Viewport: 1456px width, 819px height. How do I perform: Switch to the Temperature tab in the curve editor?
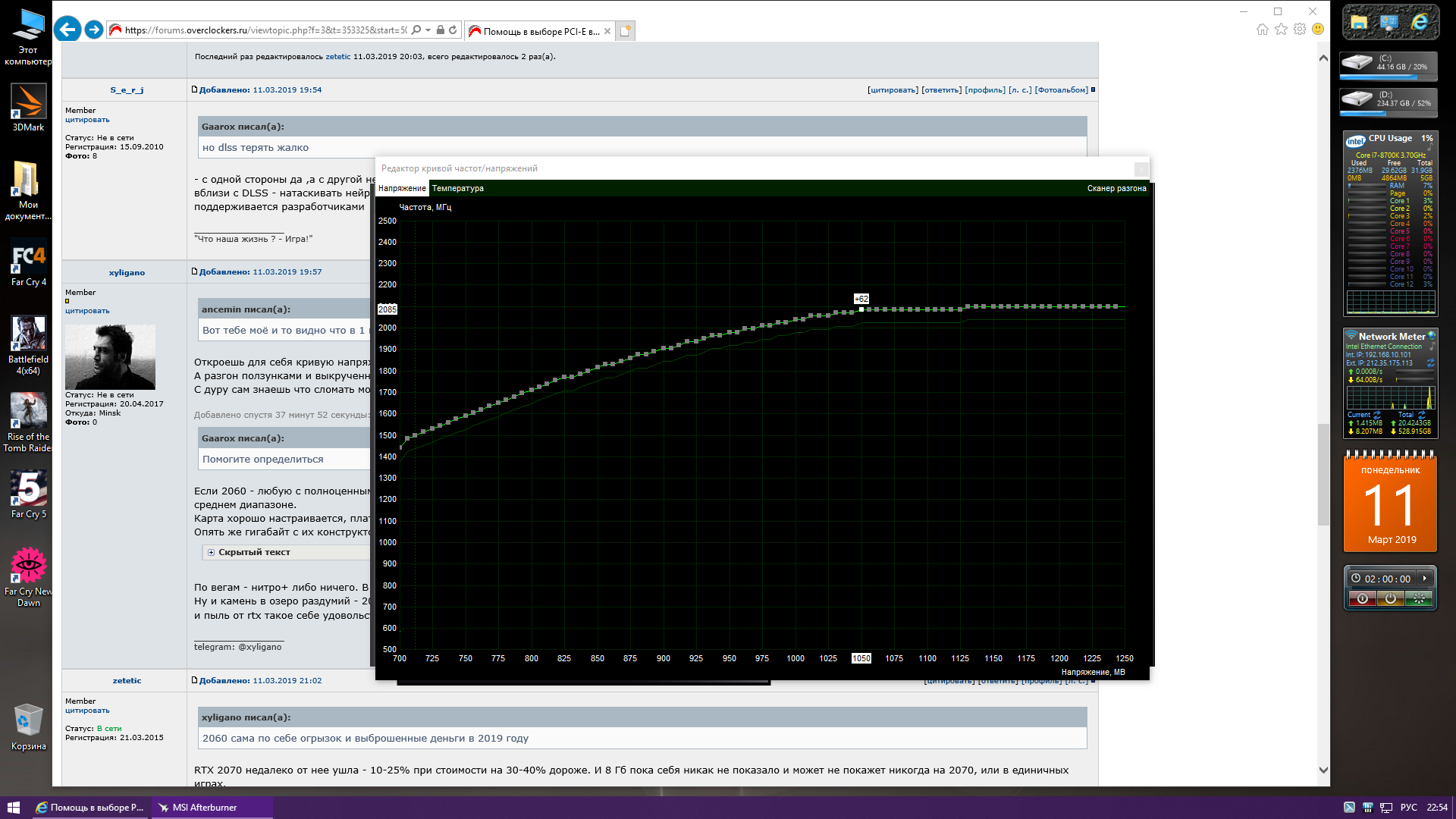[457, 188]
